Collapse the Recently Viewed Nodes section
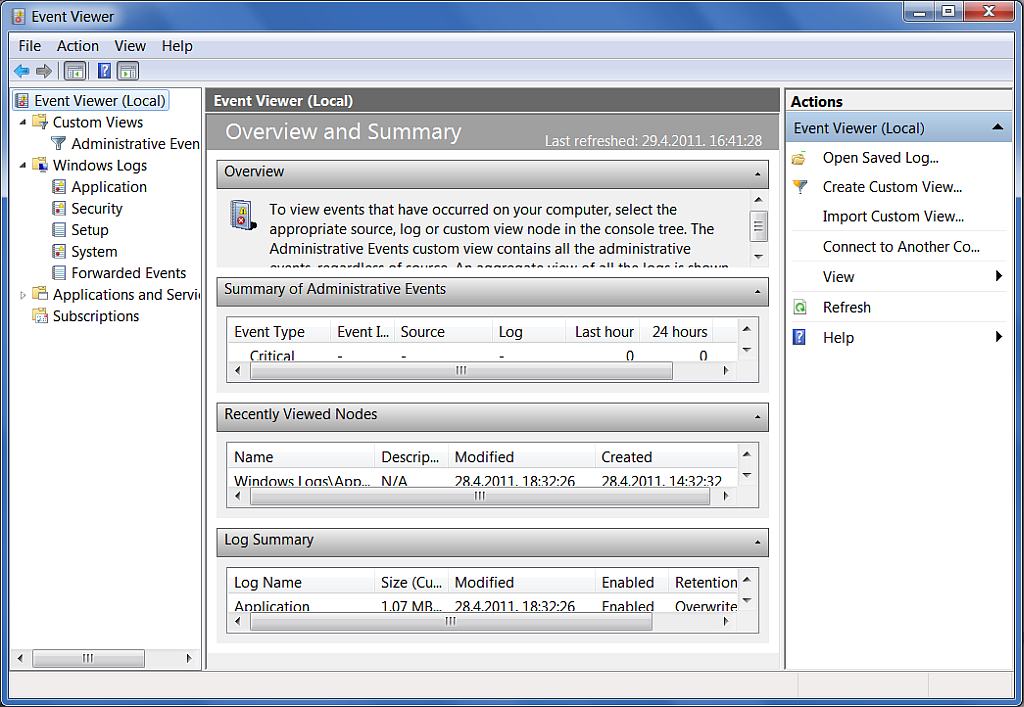The height and width of the screenshot is (707, 1024). click(x=757, y=417)
